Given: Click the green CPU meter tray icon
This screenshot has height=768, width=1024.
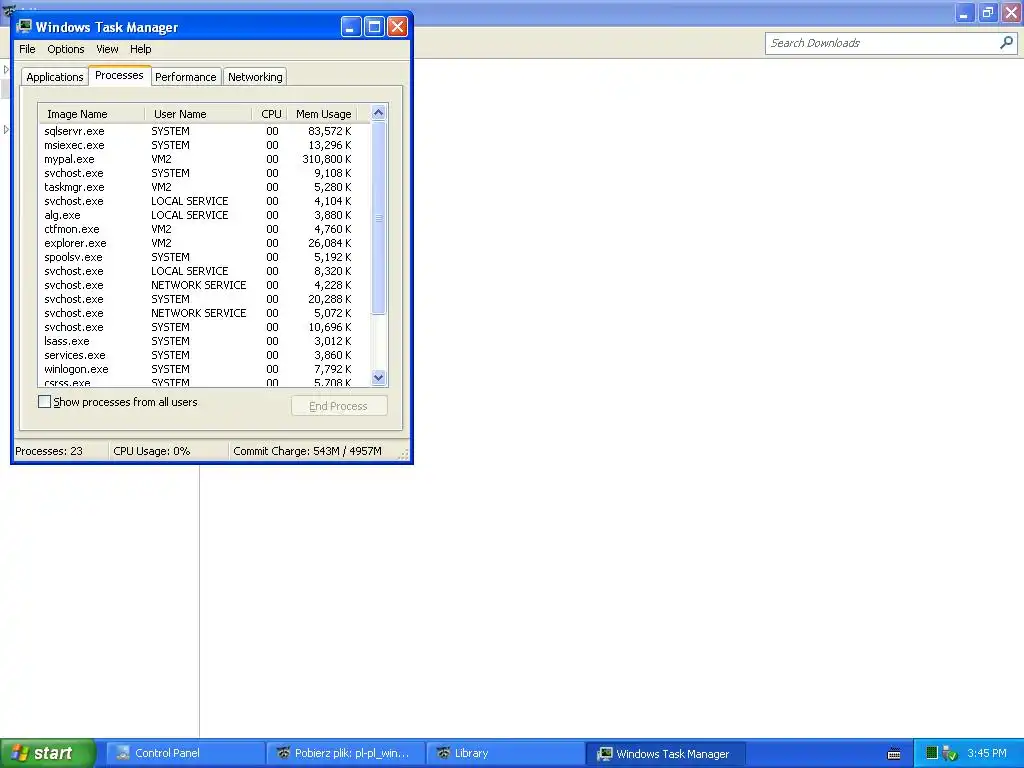Looking at the screenshot, I should 932,753.
